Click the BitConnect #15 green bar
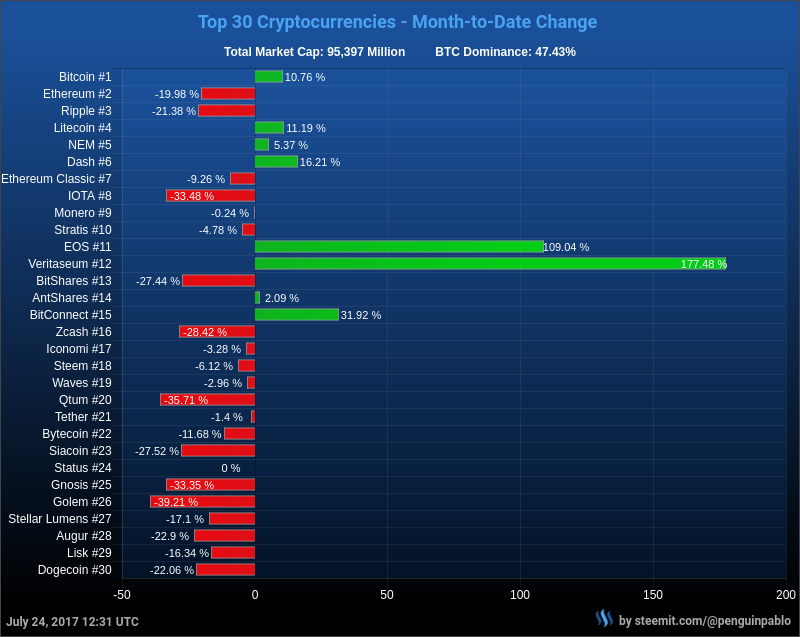The width and height of the screenshot is (800, 637). (x=297, y=315)
